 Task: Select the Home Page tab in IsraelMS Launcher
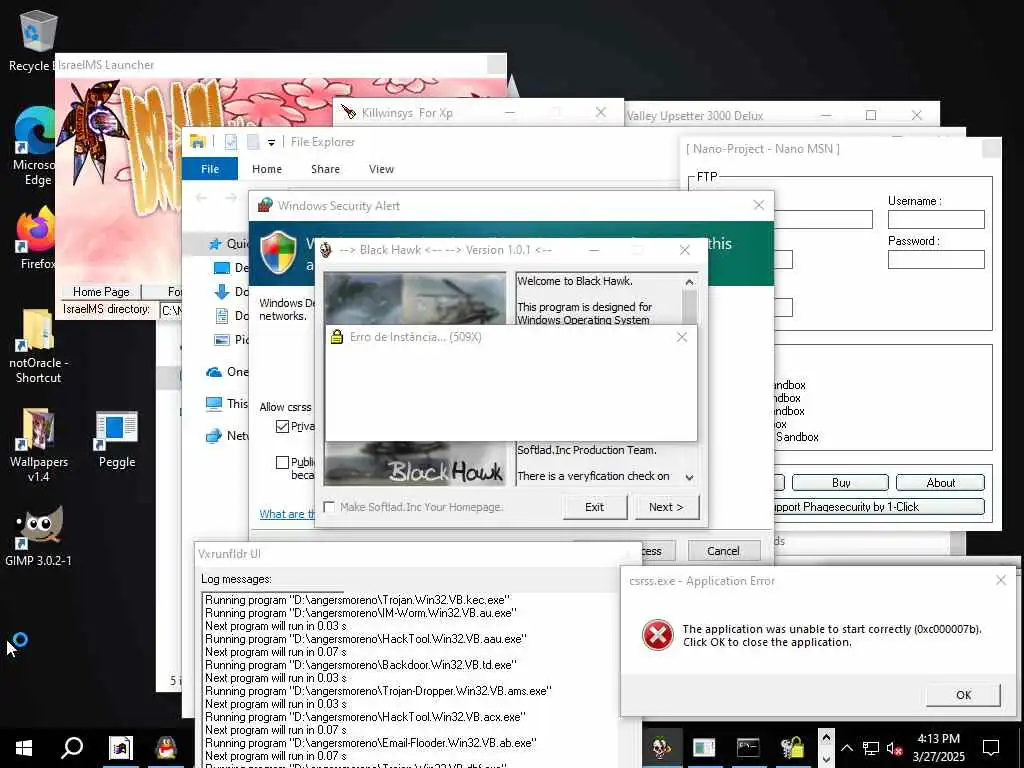click(x=101, y=292)
